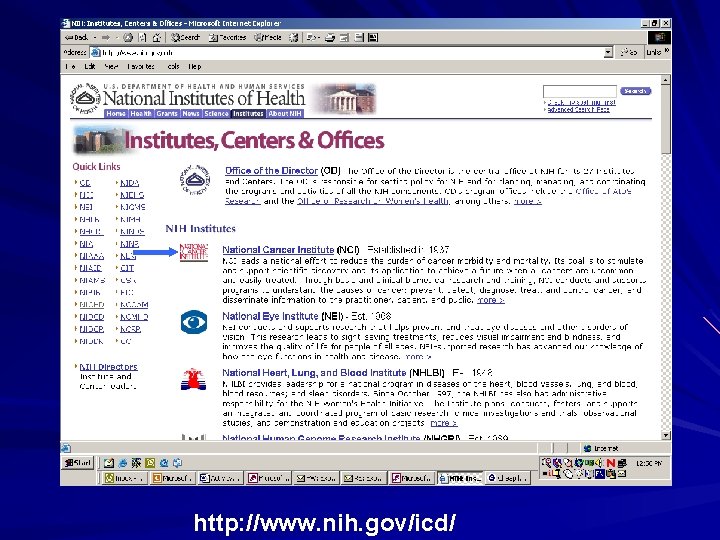Click the blue Search button on NIH page
Screen dimensions: 720x540
pyautogui.click(x=636, y=91)
